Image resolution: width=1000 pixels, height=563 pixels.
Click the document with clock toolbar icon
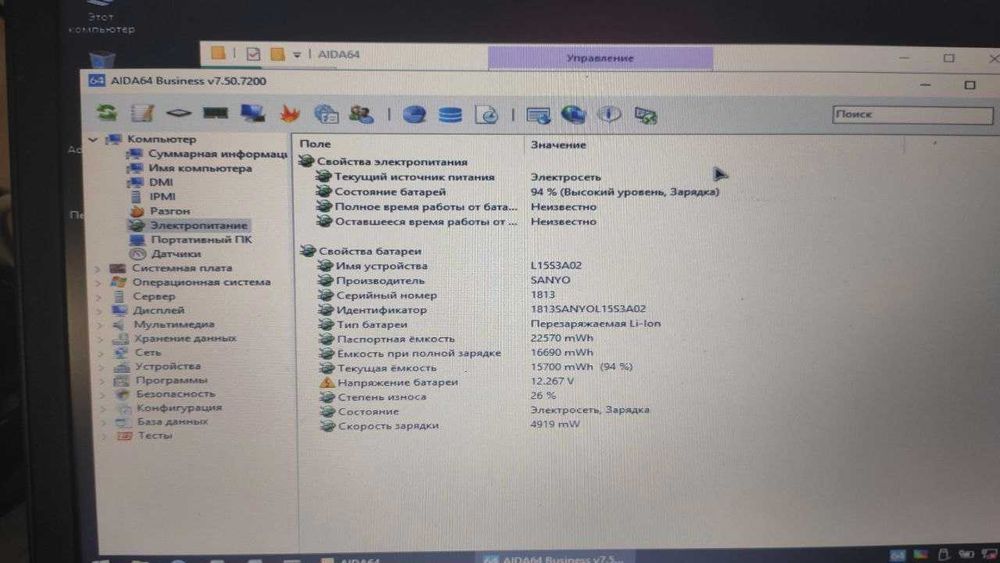tap(487, 115)
